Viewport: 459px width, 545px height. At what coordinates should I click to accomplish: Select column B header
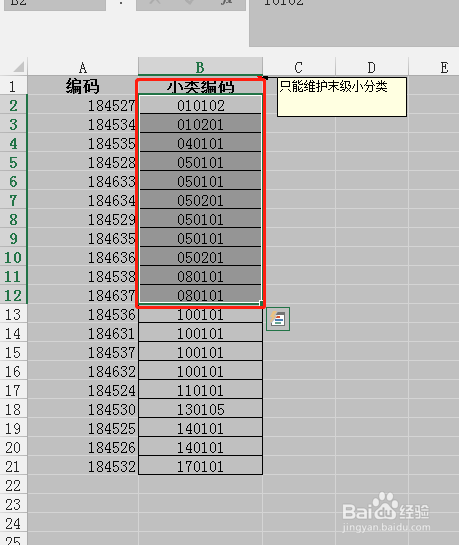coord(200,67)
